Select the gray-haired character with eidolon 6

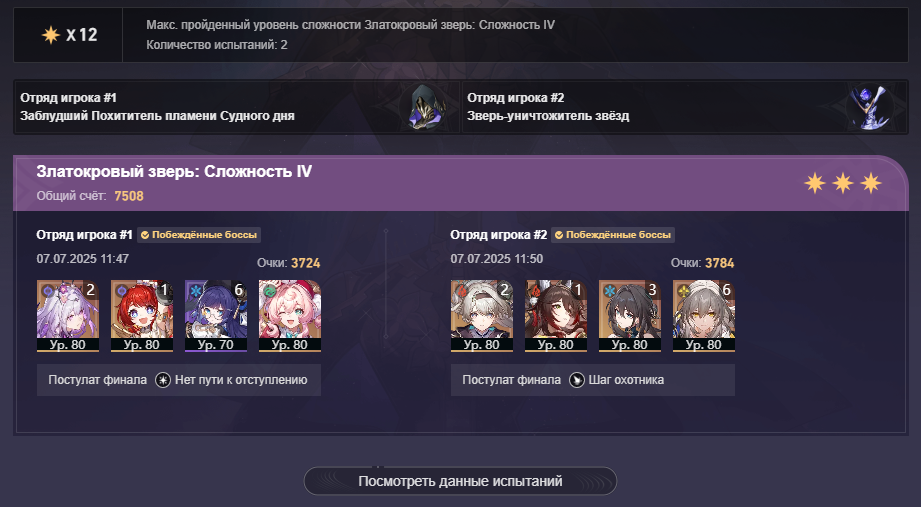[x=704, y=315]
